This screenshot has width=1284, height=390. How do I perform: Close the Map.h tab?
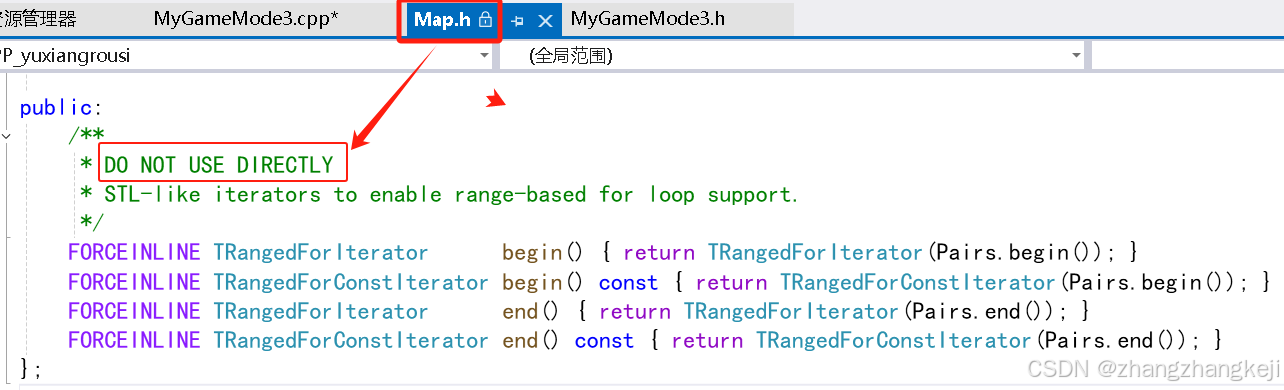point(545,20)
